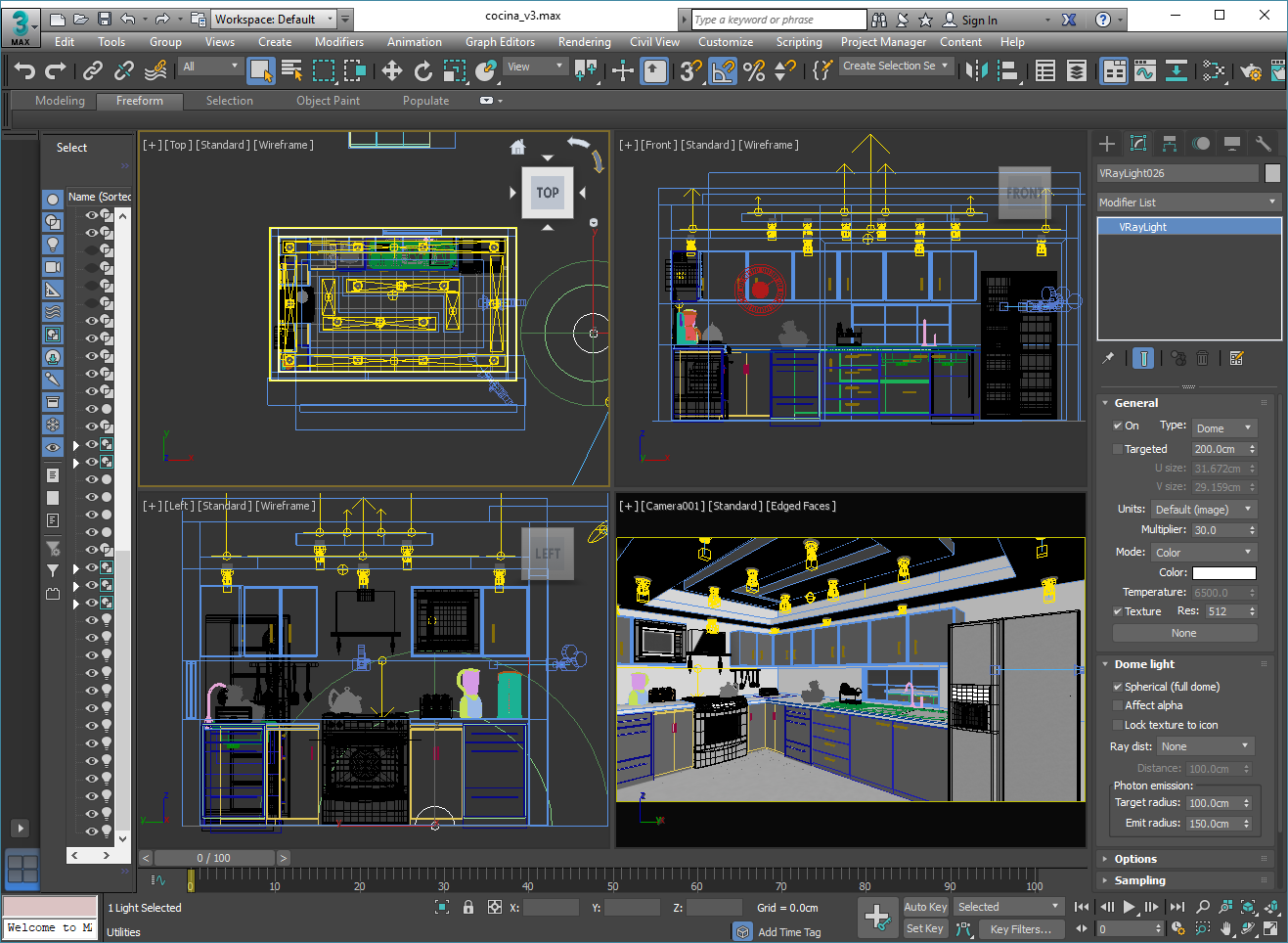Image resolution: width=1288 pixels, height=943 pixels.
Task: Toggle the Angle Snap button
Action: pyautogui.click(x=723, y=70)
